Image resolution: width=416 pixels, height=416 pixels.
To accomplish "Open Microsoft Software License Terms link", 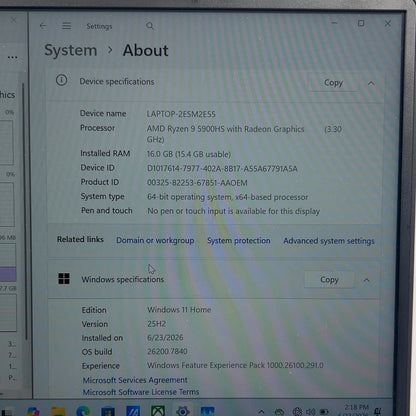I will tap(141, 392).
